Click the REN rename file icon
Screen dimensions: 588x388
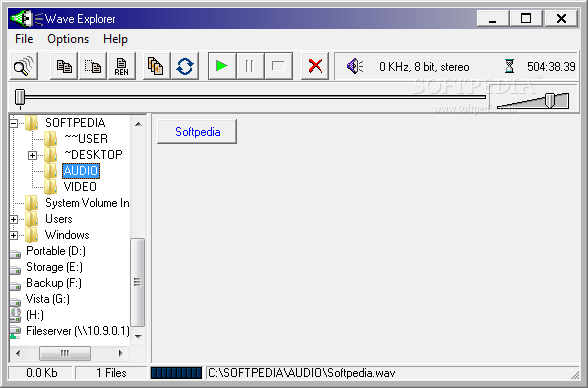[x=122, y=66]
